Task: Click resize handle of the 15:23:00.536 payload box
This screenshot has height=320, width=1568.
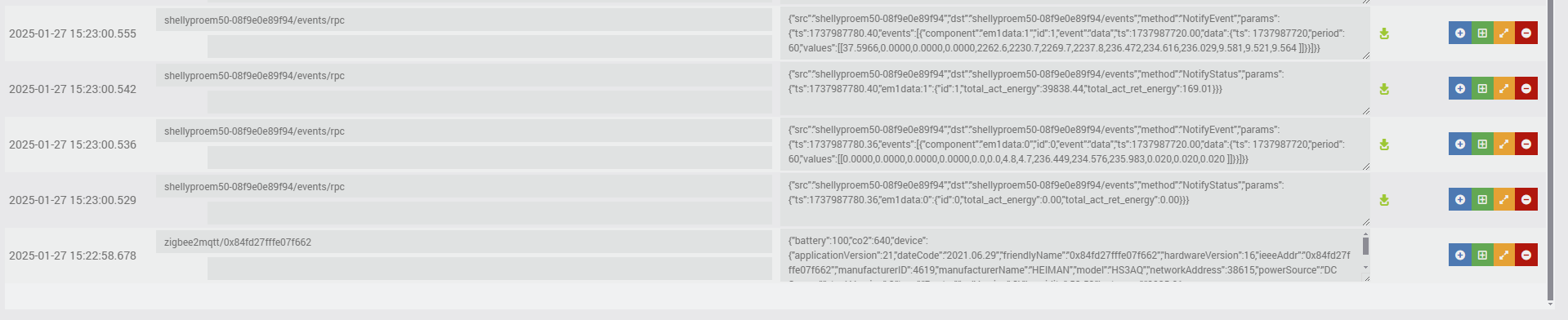Action: point(1365,166)
